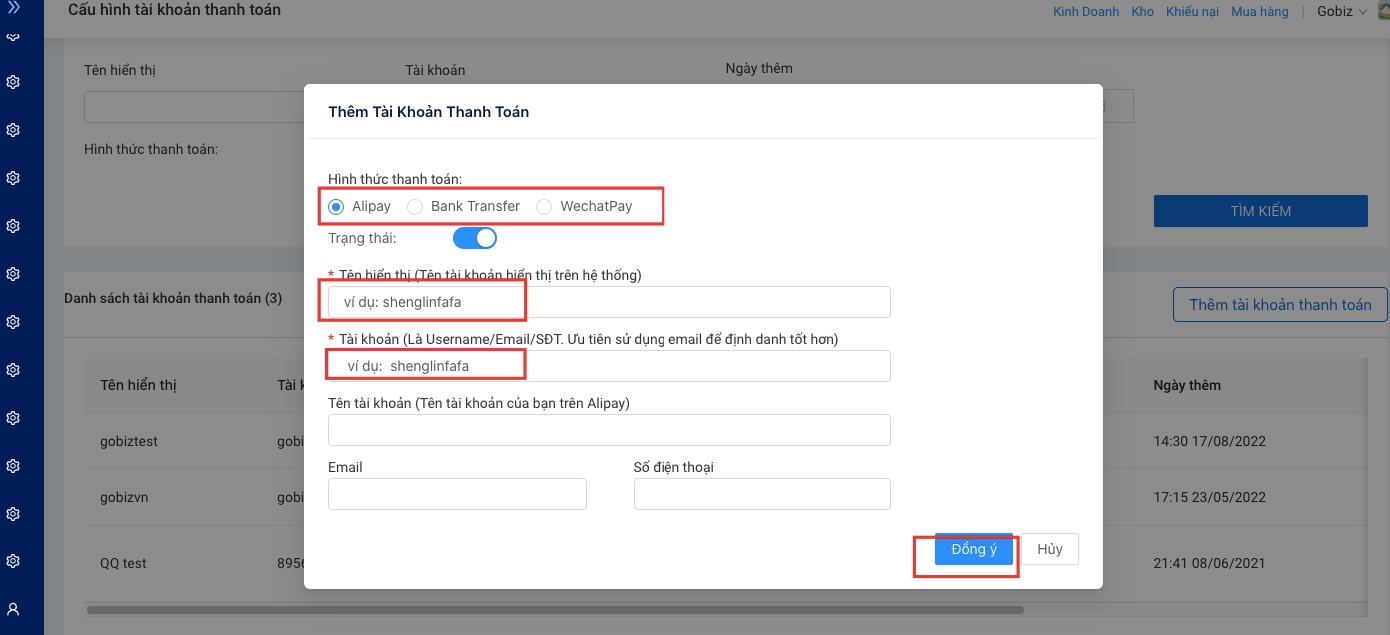
Task: Open Kinh Doanh menu item
Action: [1086, 12]
